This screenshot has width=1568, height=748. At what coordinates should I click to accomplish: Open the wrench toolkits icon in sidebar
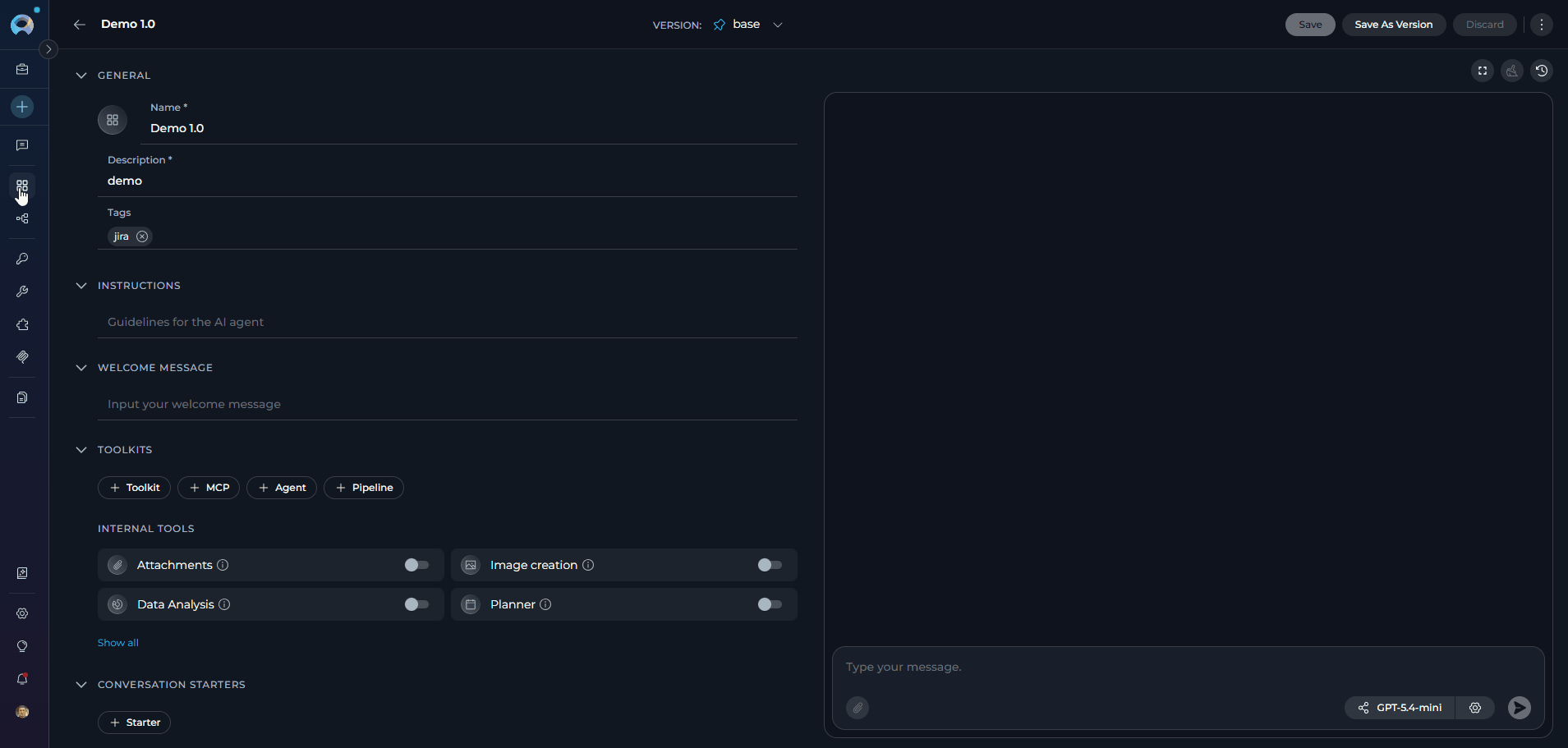click(22, 291)
